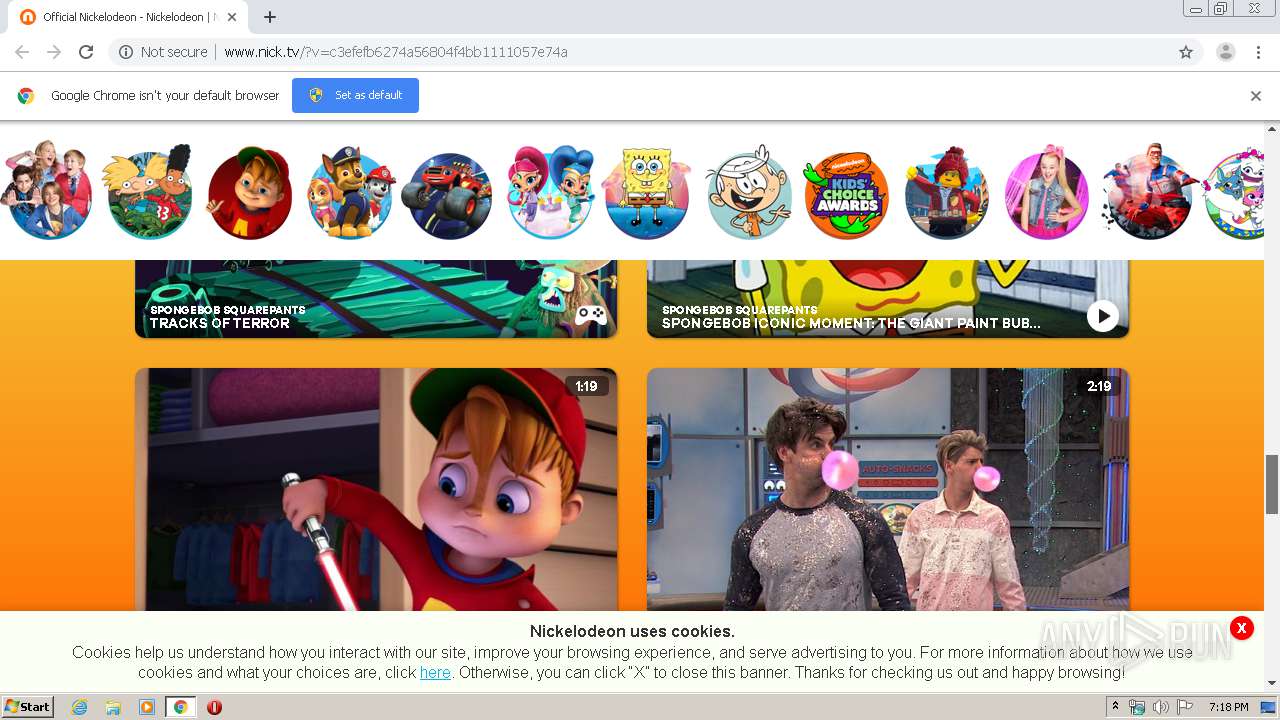Open The Loud House character circle

(748, 193)
